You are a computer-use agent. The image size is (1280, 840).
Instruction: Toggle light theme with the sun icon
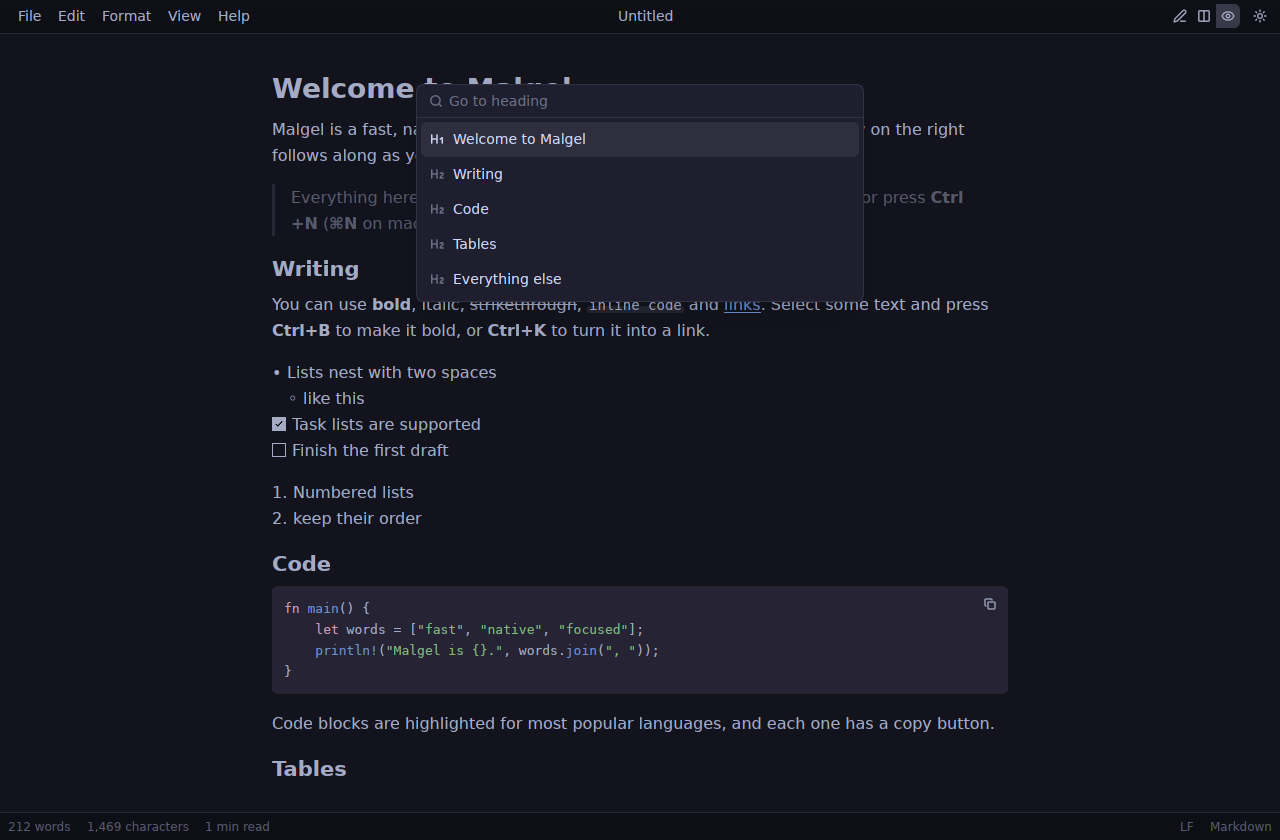tap(1260, 16)
